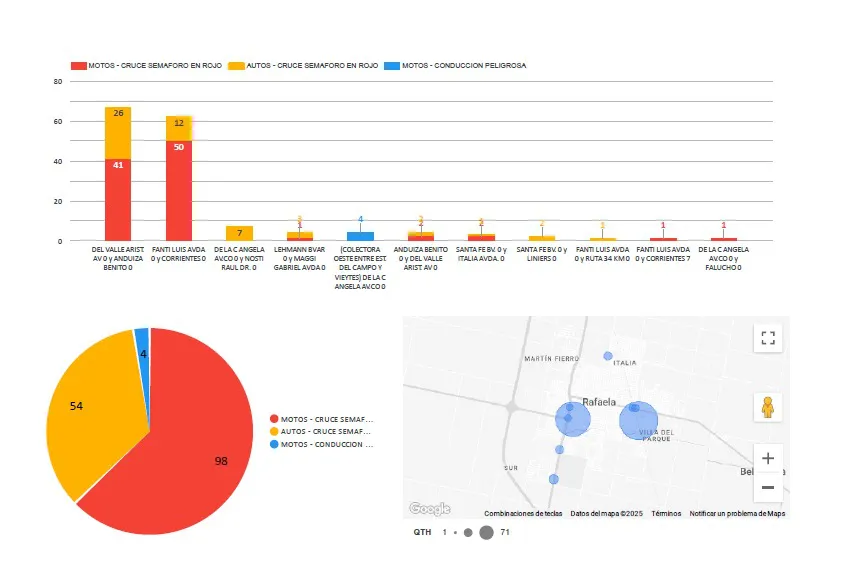Toggle fullscreen view on the map
Screen dimensions: 841x561
coord(768,338)
